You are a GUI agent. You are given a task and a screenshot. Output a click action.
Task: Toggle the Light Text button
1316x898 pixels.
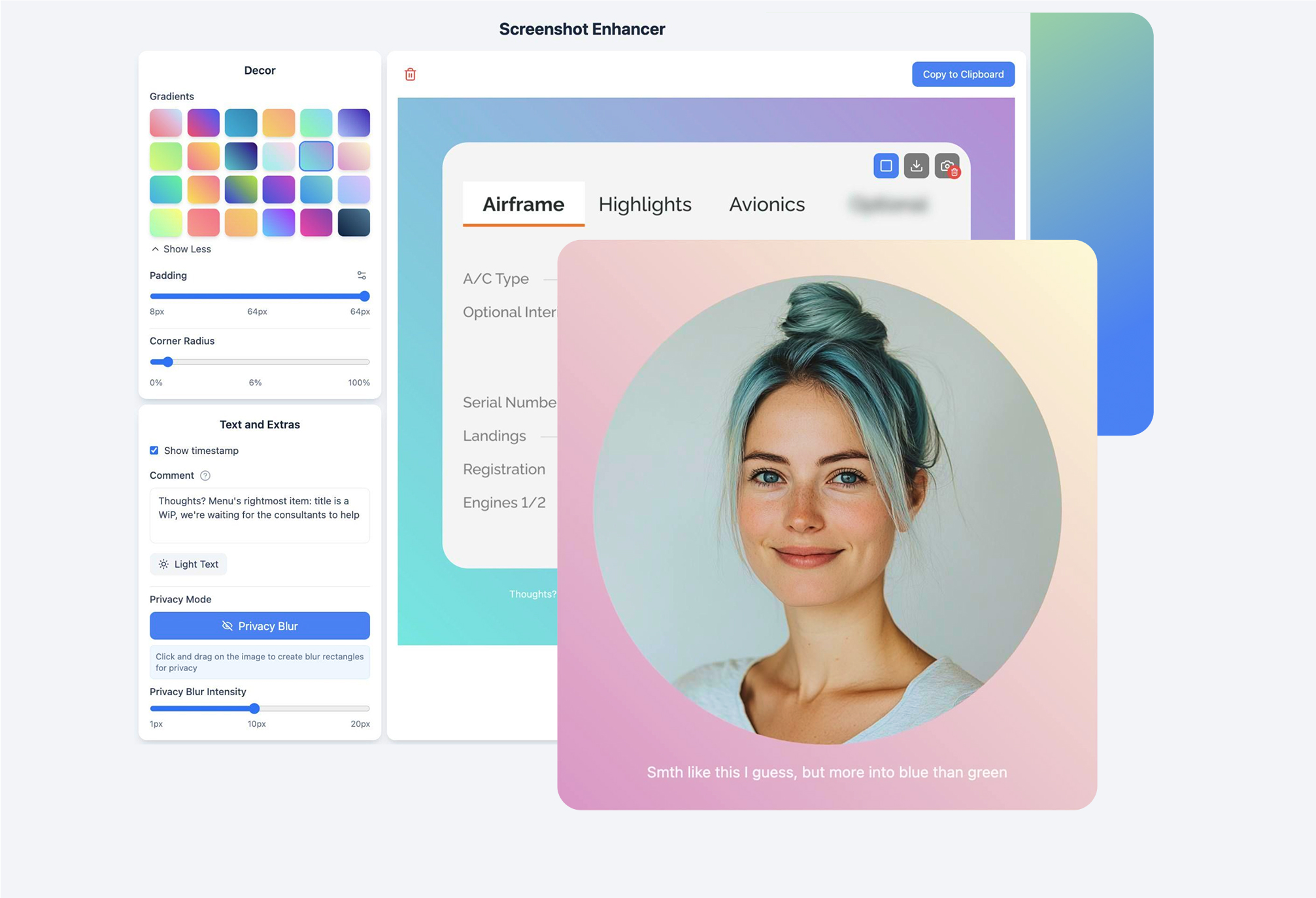(188, 564)
